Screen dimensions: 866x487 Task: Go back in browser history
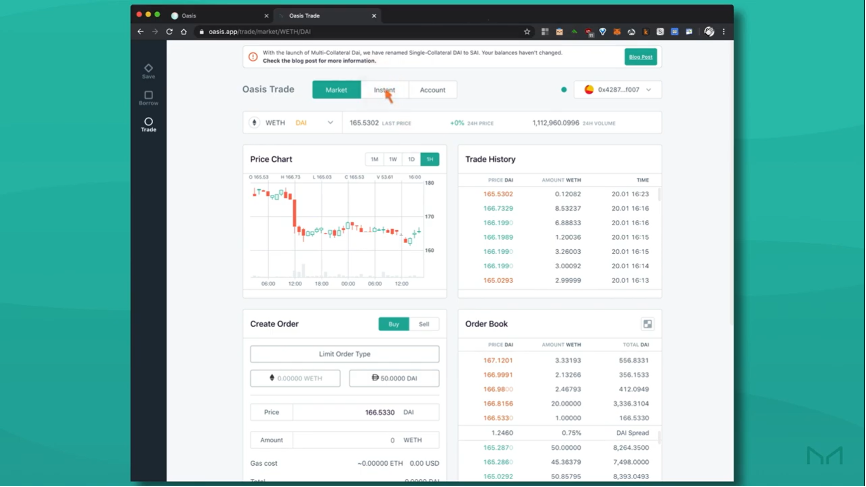[140, 31]
